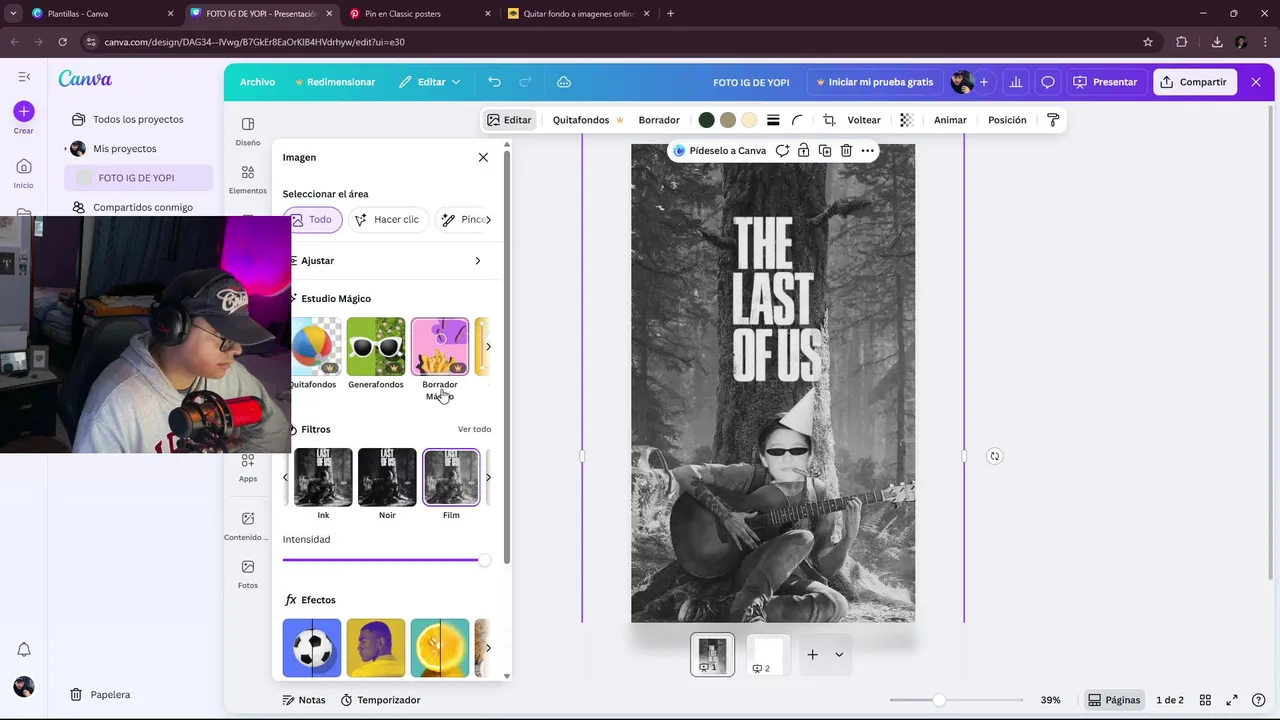Open the Fotos sidebar panel
The height and width of the screenshot is (720, 1280).
[248, 574]
